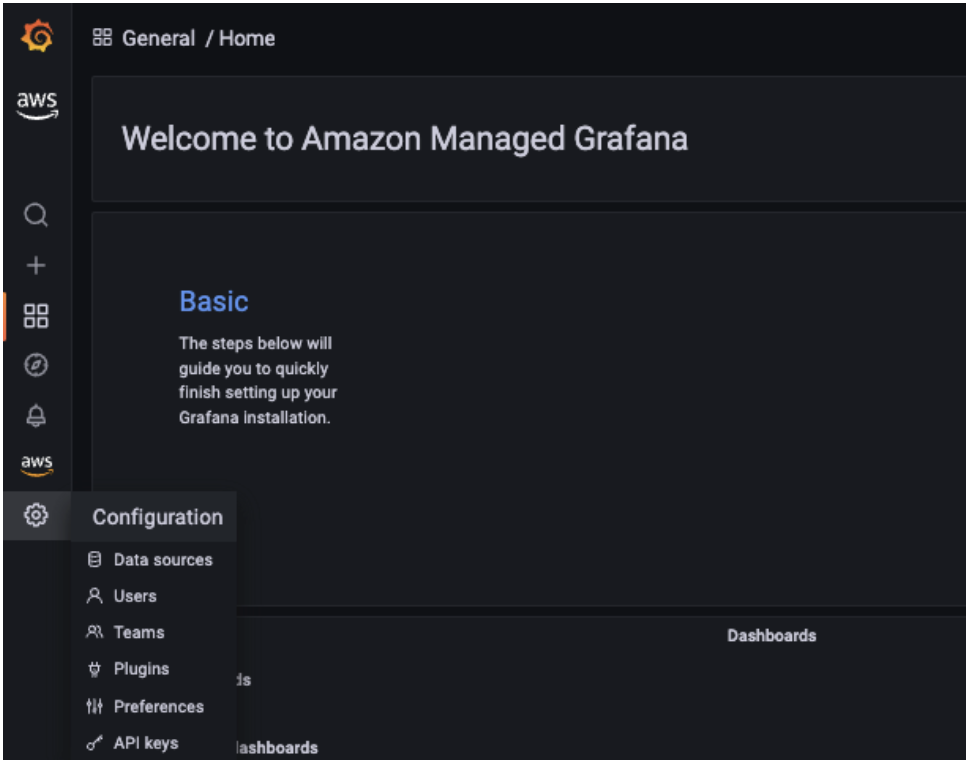Open the Alerting bell icon
Image resolution: width=966 pixels, height=760 pixels.
click(36, 416)
